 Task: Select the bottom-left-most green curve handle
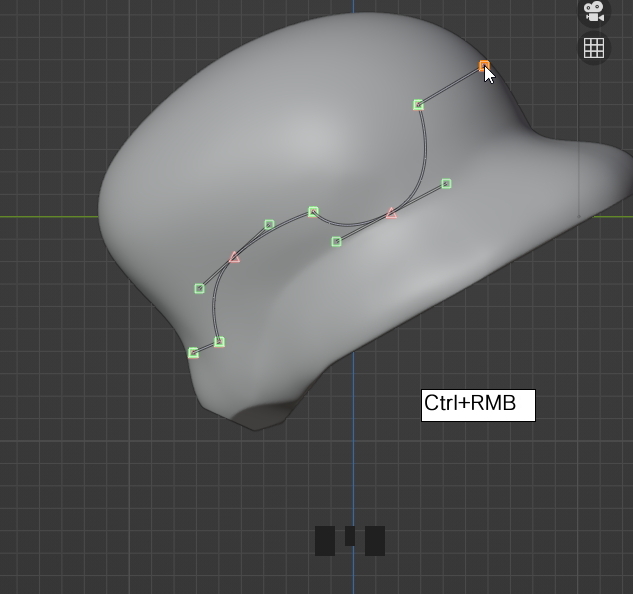(193, 353)
